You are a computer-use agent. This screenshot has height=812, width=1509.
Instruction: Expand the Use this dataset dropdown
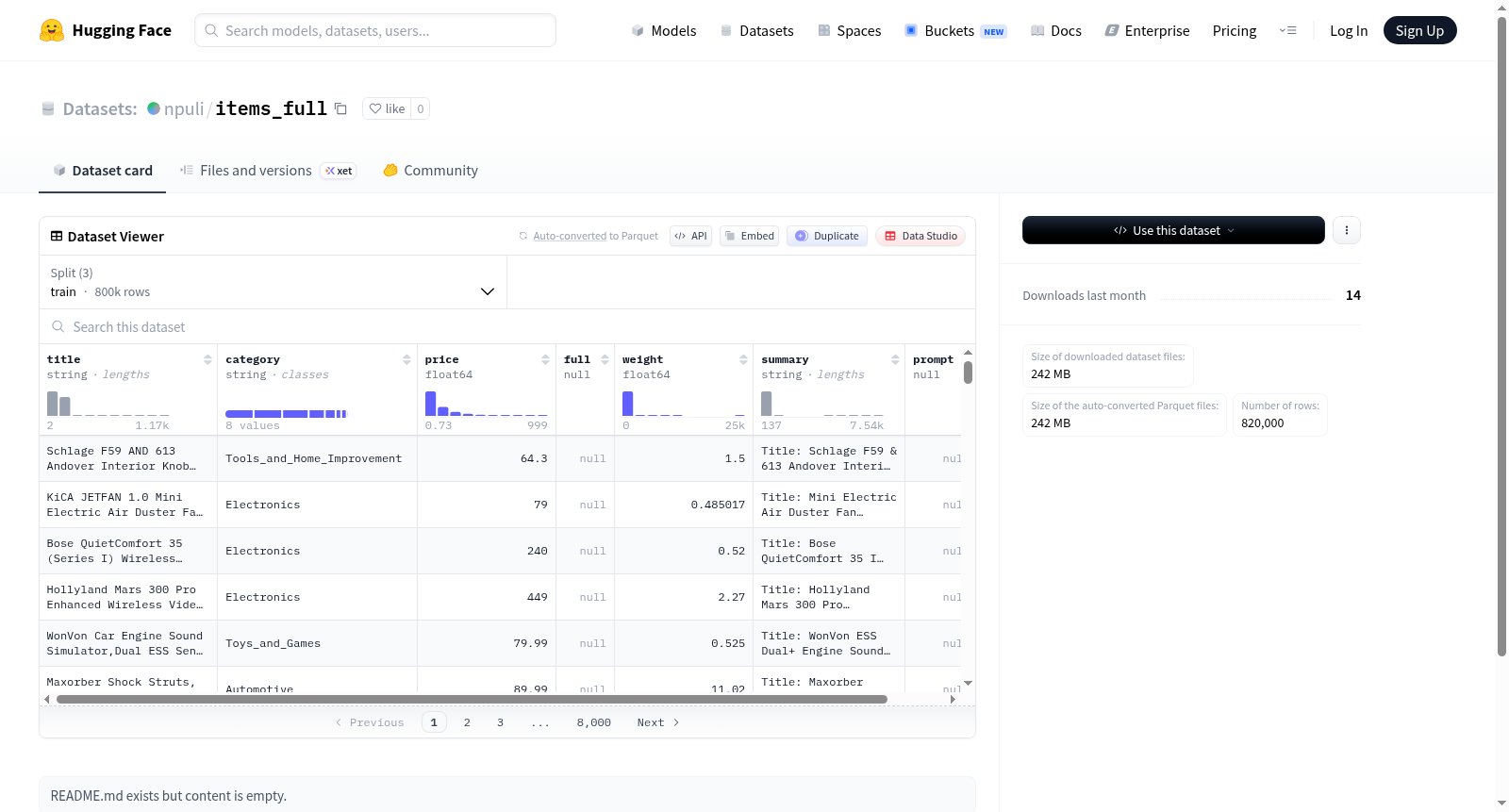[x=1173, y=230]
